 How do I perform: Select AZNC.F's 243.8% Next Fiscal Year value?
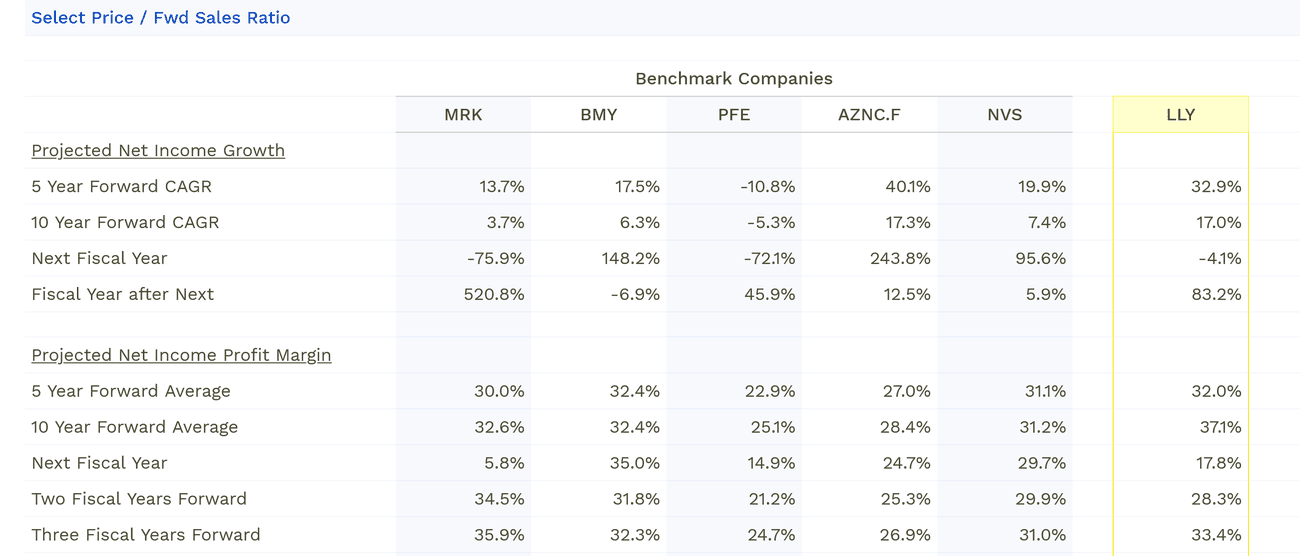(x=900, y=258)
